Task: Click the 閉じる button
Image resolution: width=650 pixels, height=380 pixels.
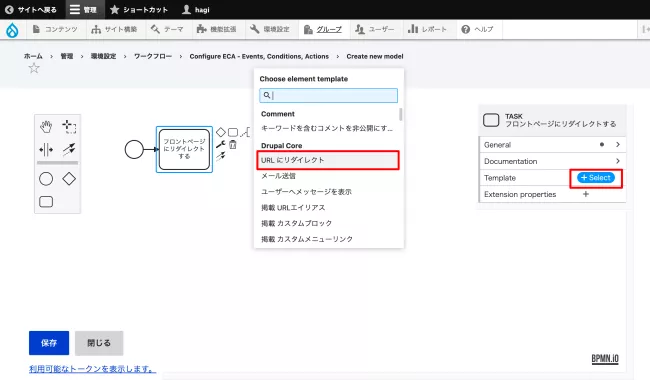Action: tap(99, 343)
